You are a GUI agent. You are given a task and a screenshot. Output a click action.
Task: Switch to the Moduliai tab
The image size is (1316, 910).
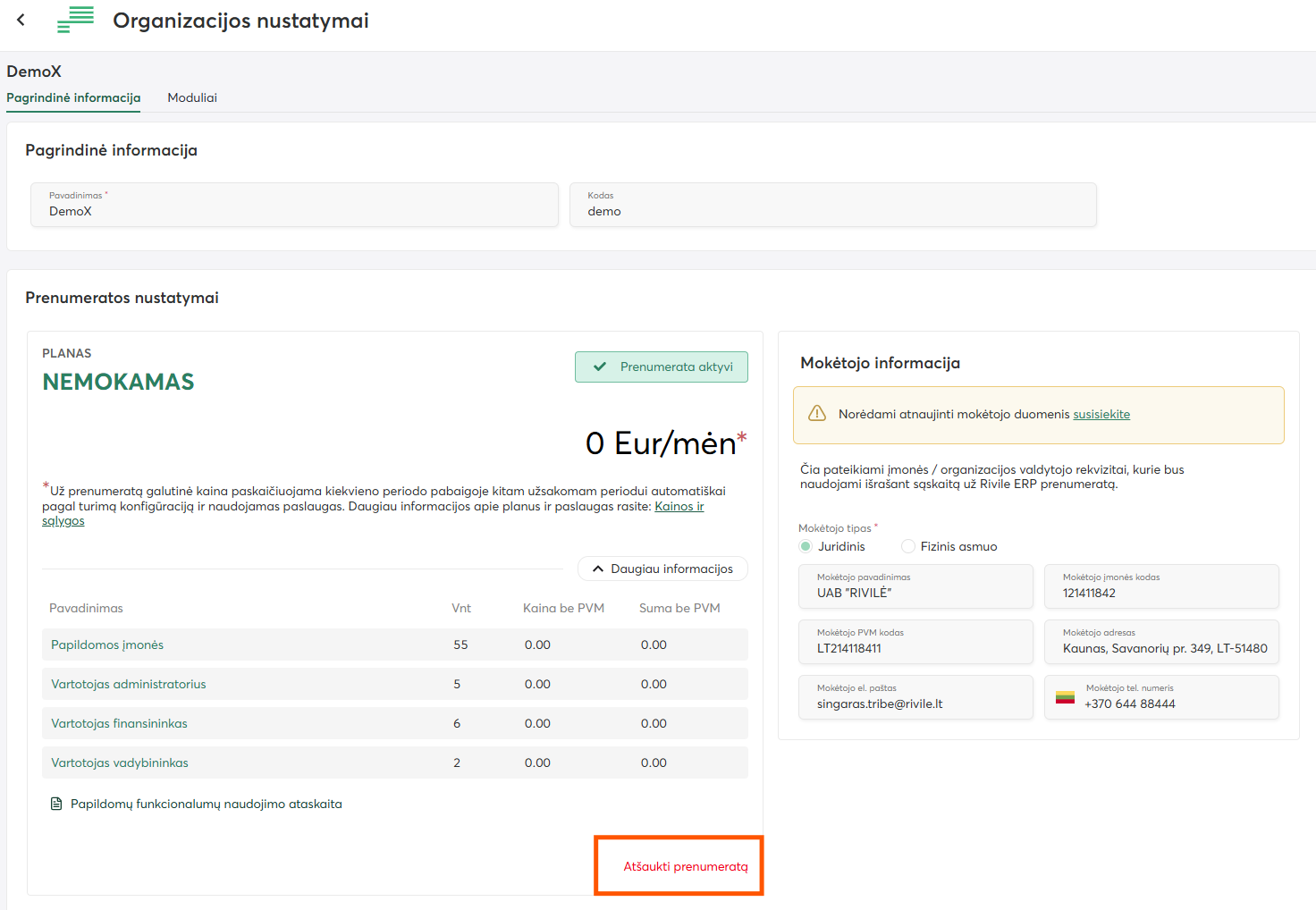pyautogui.click(x=192, y=97)
